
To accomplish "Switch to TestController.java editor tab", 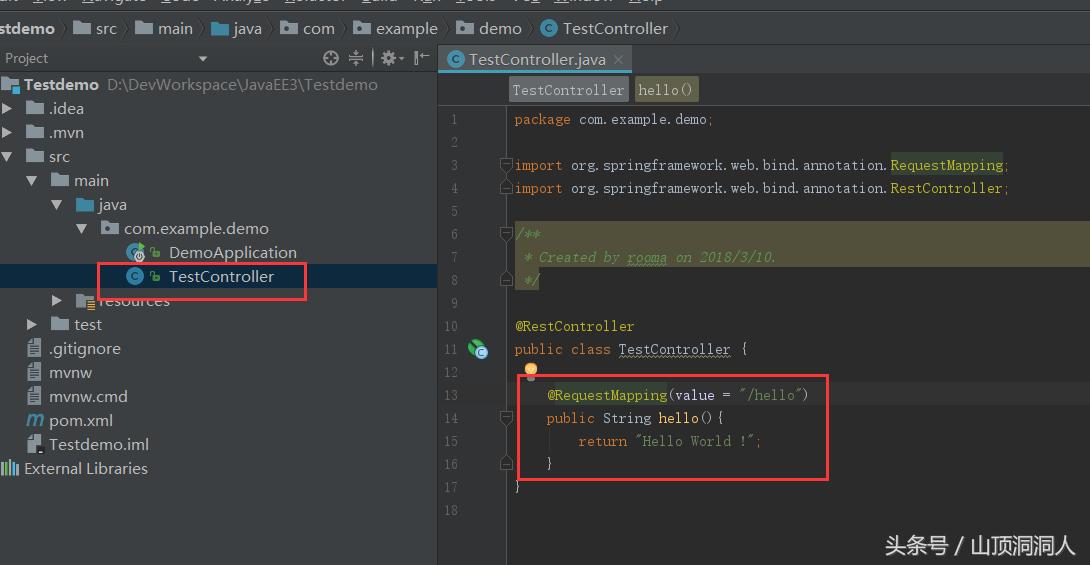I will click(x=537, y=60).
